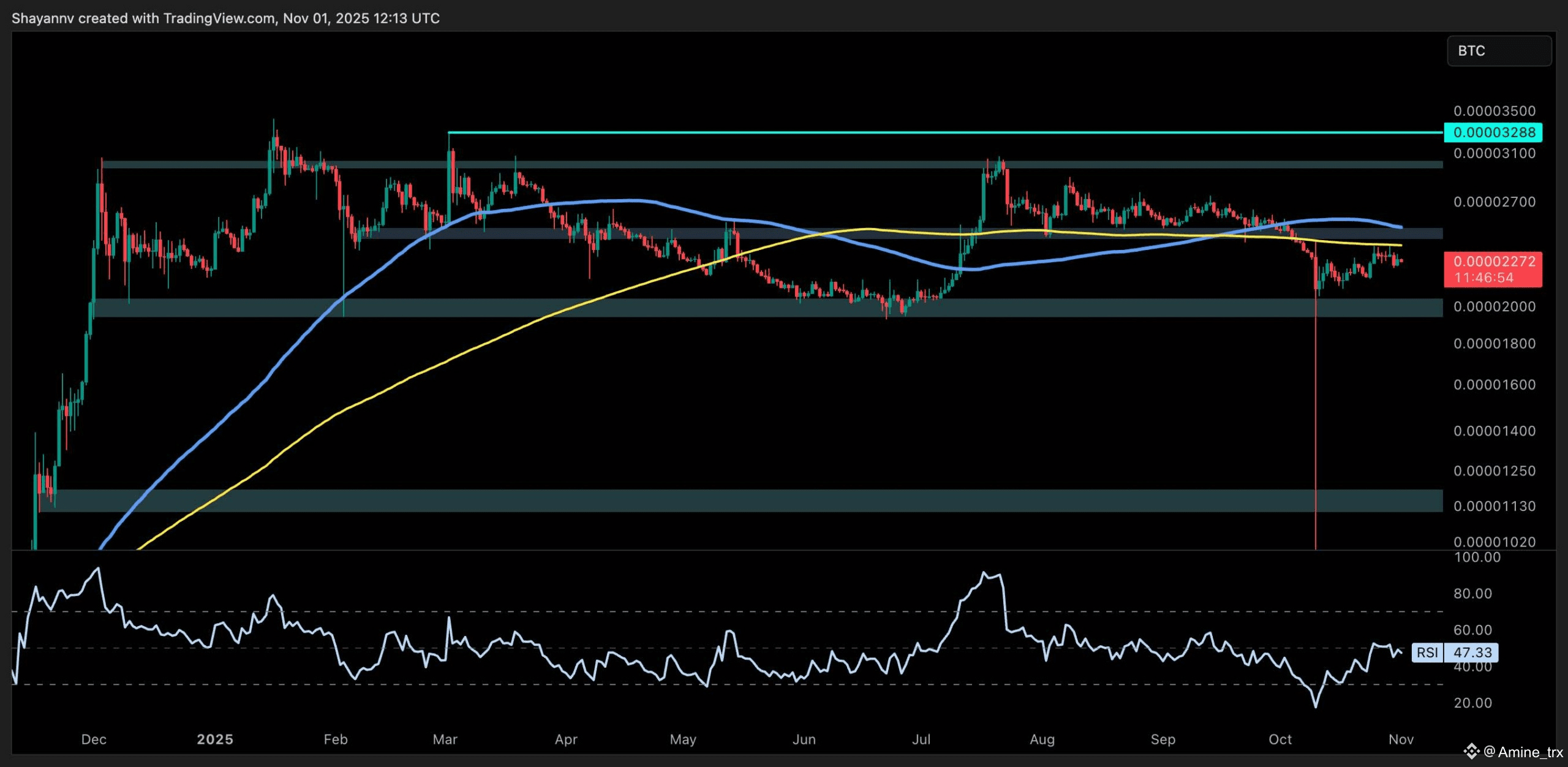The height and width of the screenshot is (767, 1568).
Task: Click the Oct month marker on time axis
Action: (1280, 739)
